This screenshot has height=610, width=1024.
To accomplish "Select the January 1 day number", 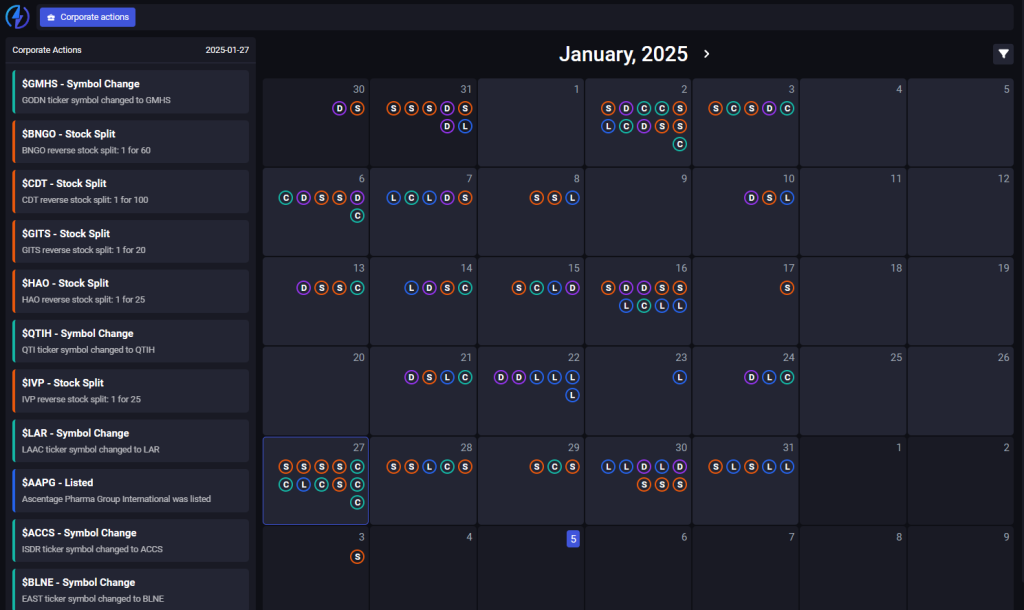I will (576, 89).
